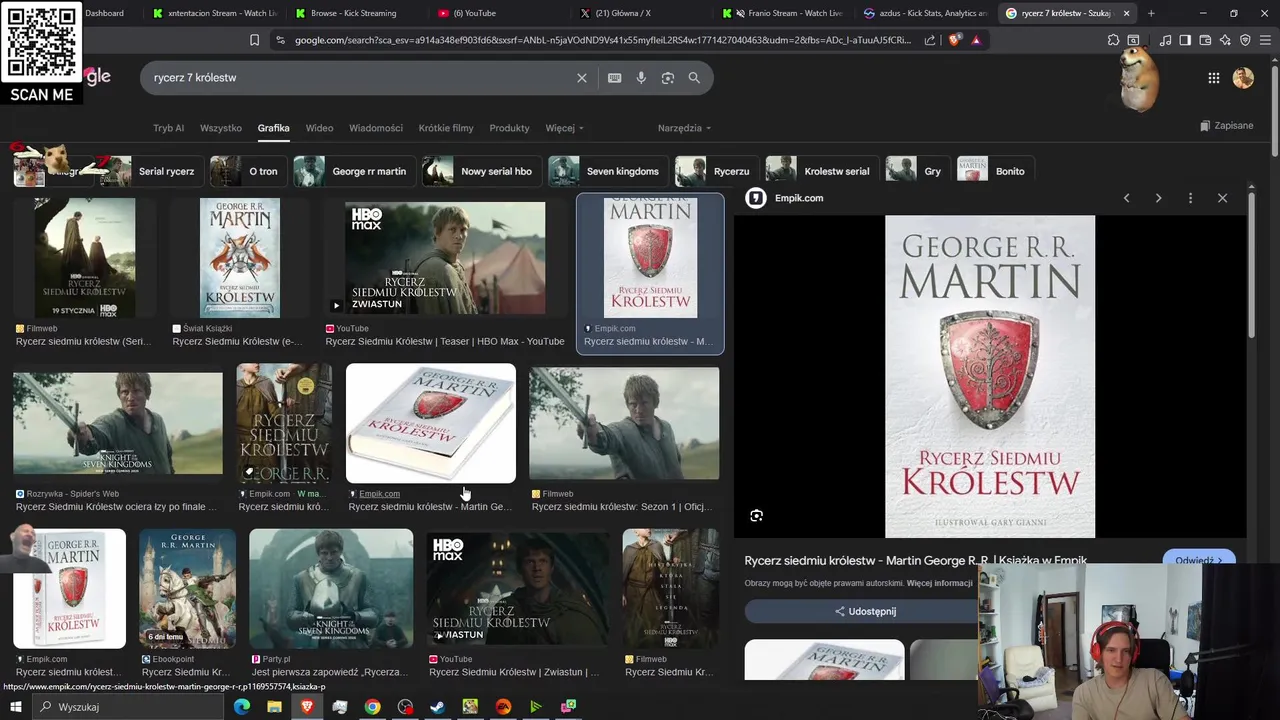Screen dimensions: 1280x720
Task: Expand the Więcej dropdown
Action: (x=564, y=128)
